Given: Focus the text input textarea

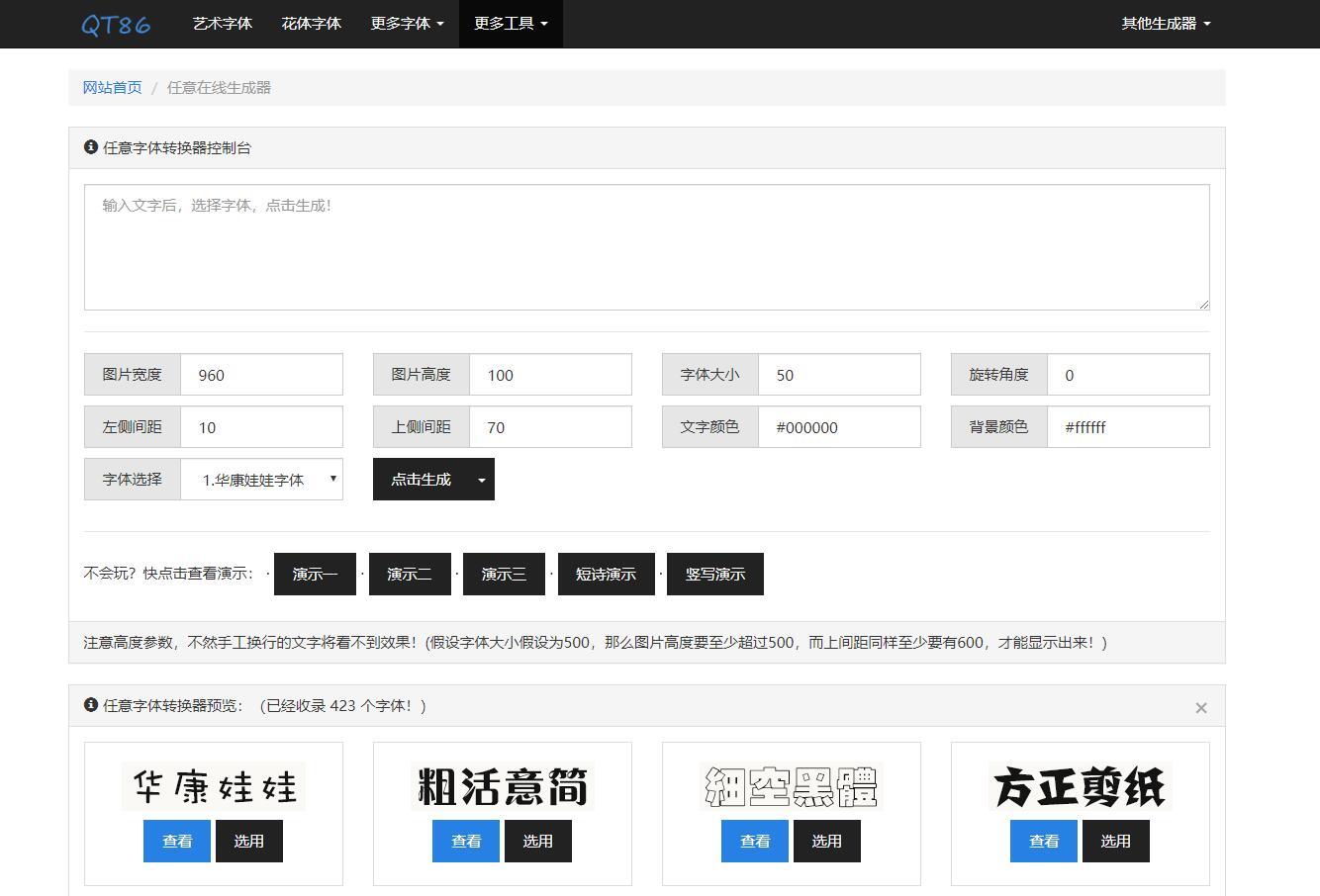Looking at the screenshot, I should pos(647,247).
